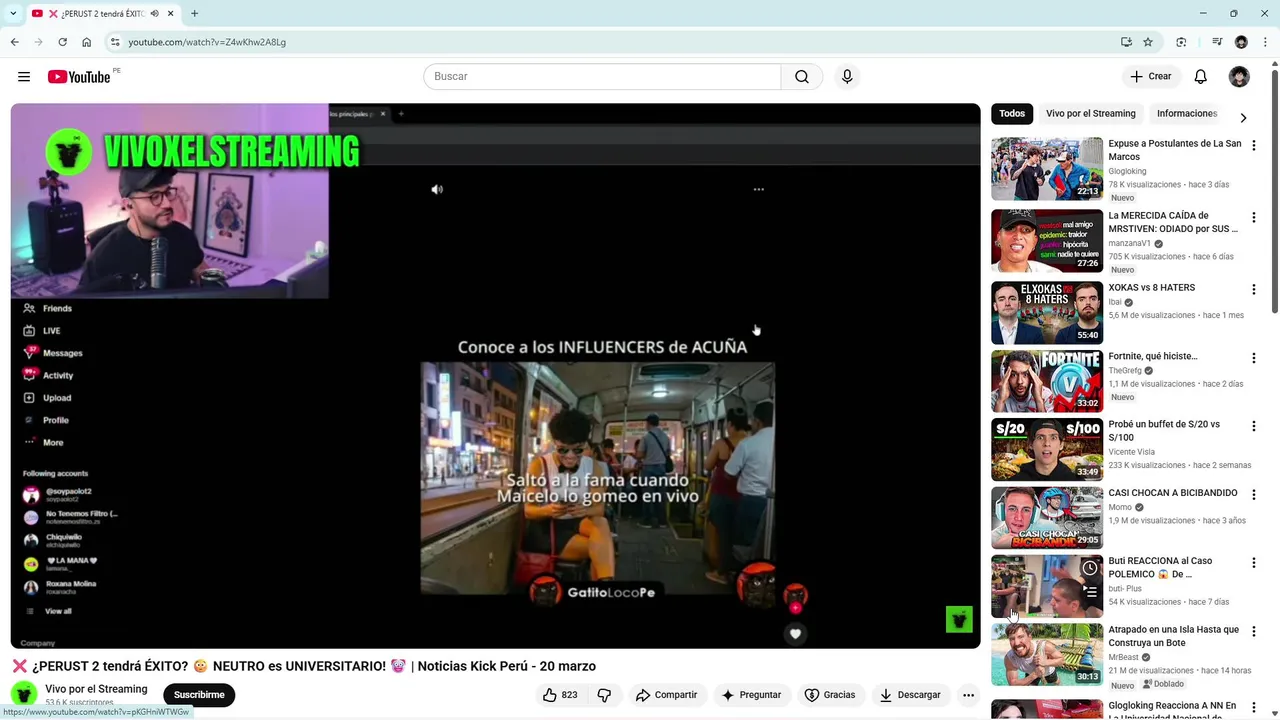This screenshot has height=720, width=1280.
Task: Reload the page in the browser
Action: pyautogui.click(x=62, y=42)
